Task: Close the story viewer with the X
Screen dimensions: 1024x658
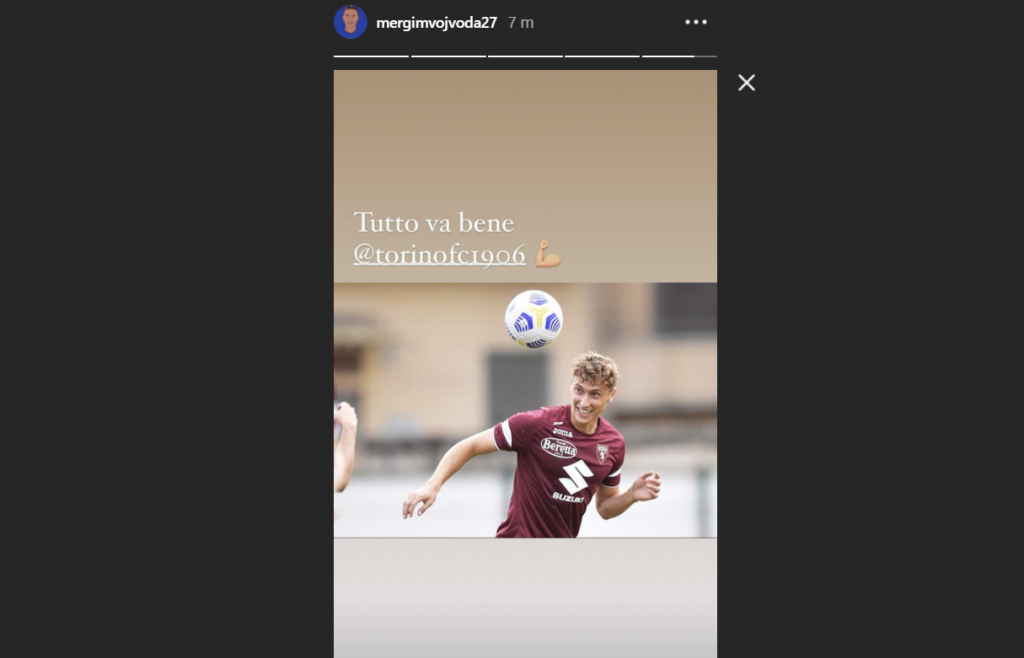Action: point(746,83)
